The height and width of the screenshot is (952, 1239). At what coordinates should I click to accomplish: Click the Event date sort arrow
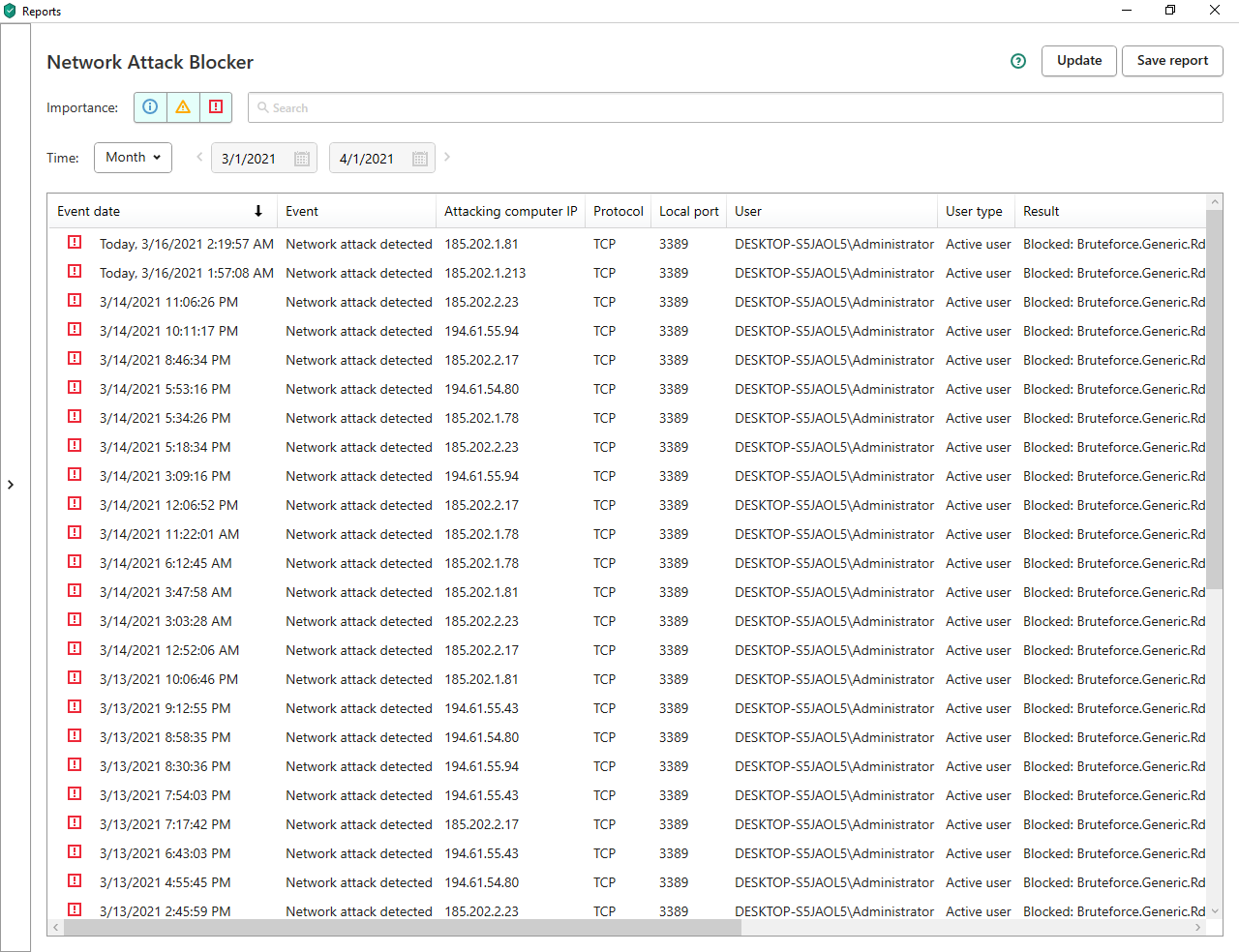tap(258, 211)
